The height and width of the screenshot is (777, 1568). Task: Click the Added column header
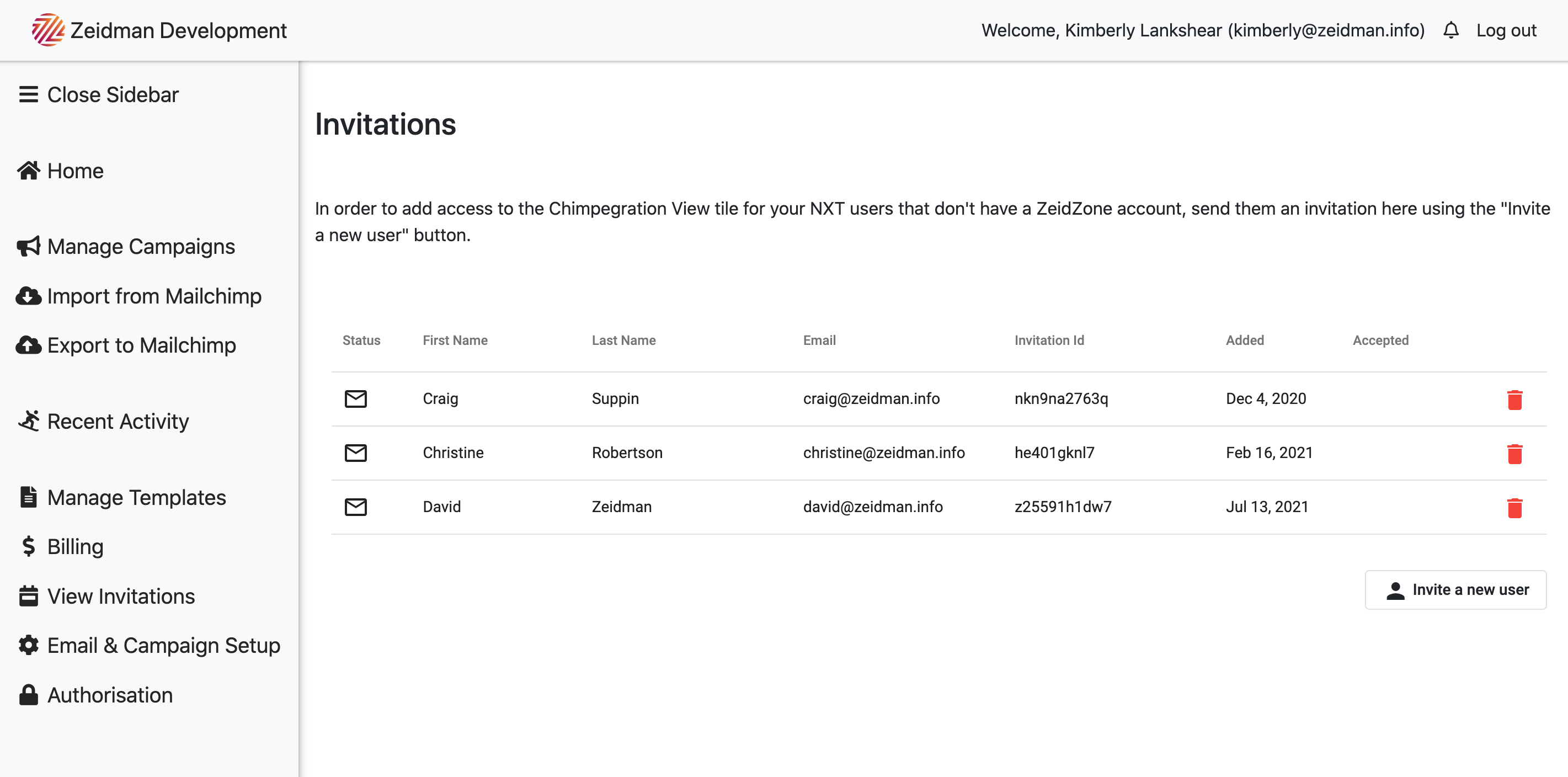(1245, 340)
